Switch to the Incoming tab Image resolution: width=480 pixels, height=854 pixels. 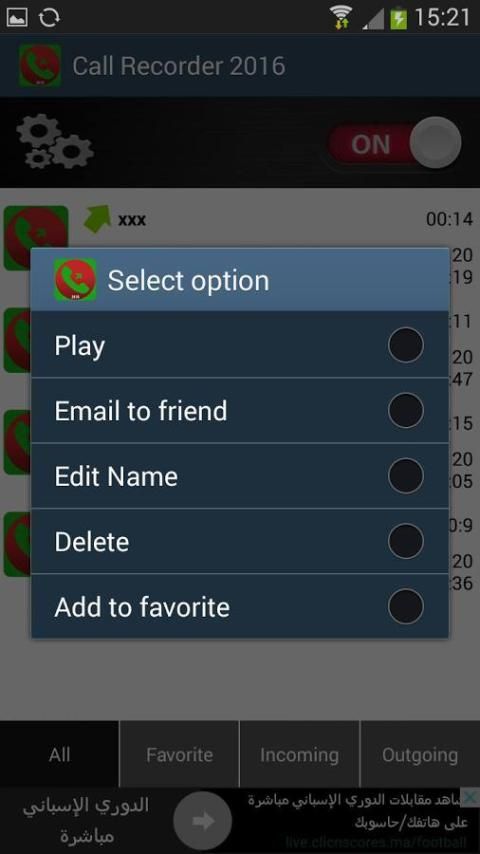(299, 754)
